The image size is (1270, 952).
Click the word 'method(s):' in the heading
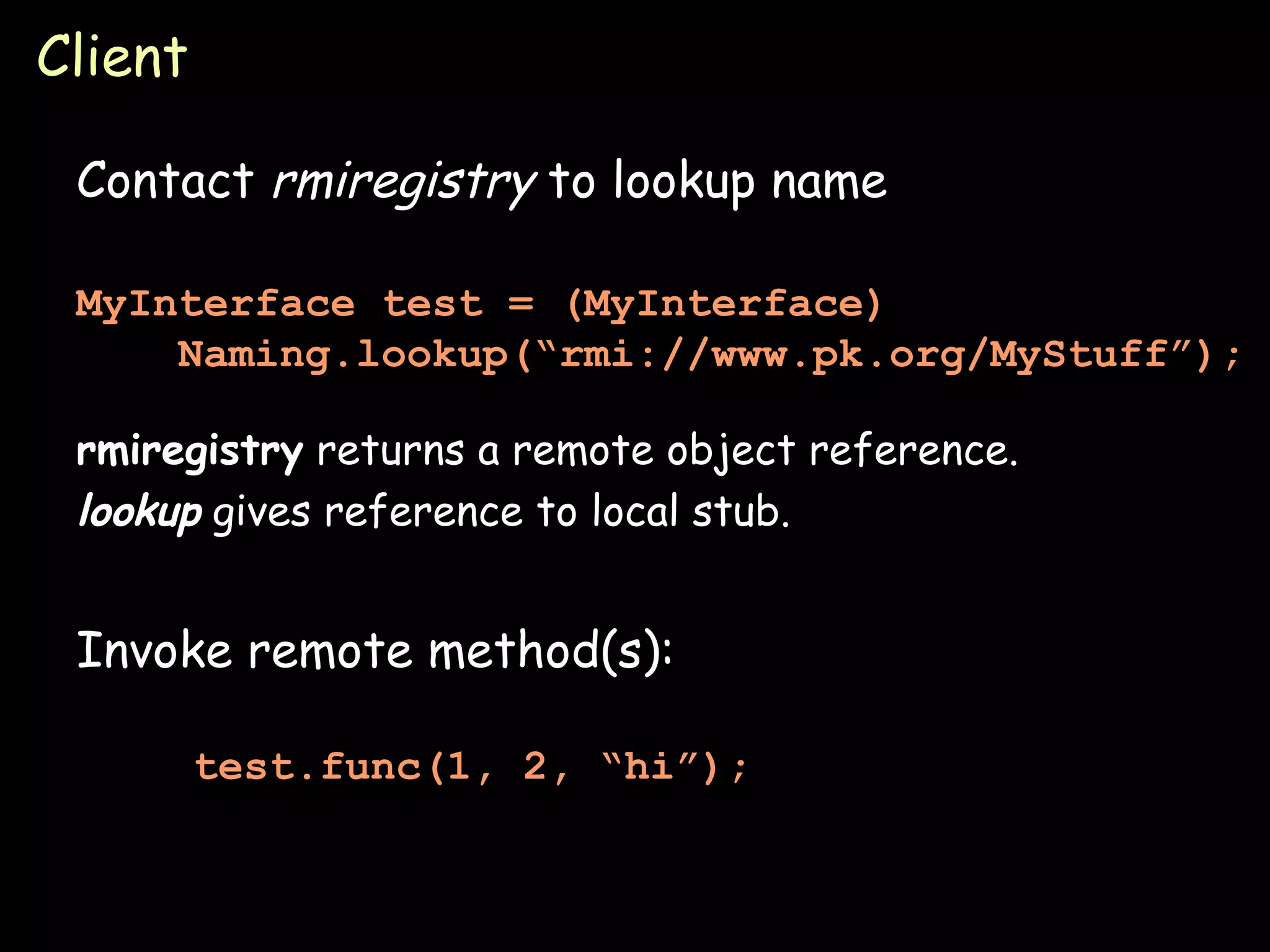click(551, 651)
